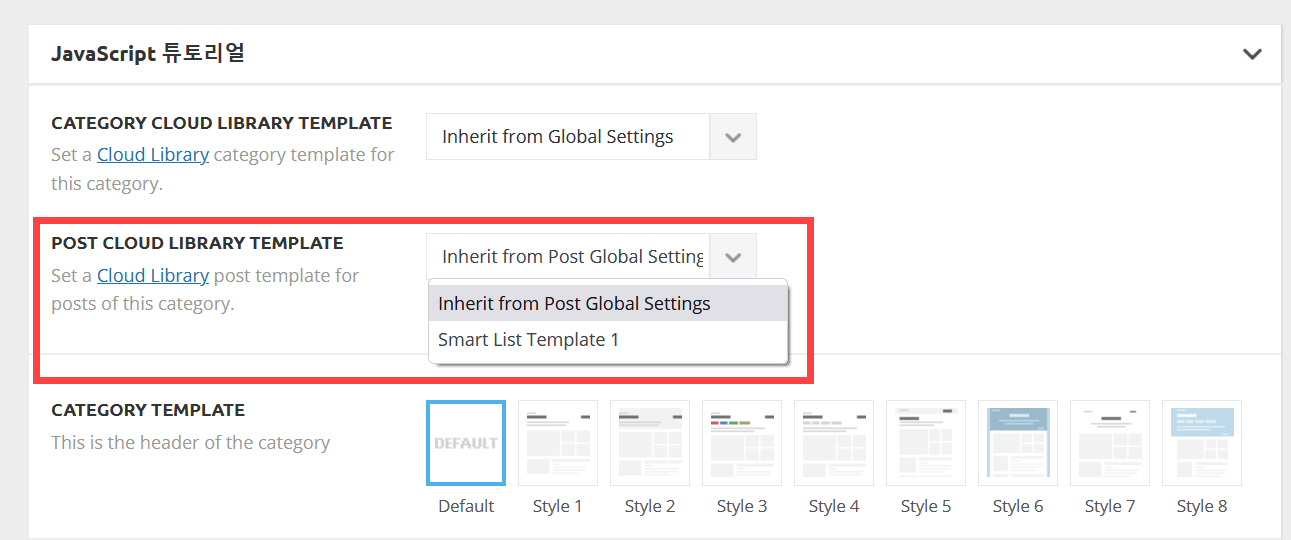Click the Style 5 caption text
The height and width of the screenshot is (540, 1291).
click(x=926, y=506)
